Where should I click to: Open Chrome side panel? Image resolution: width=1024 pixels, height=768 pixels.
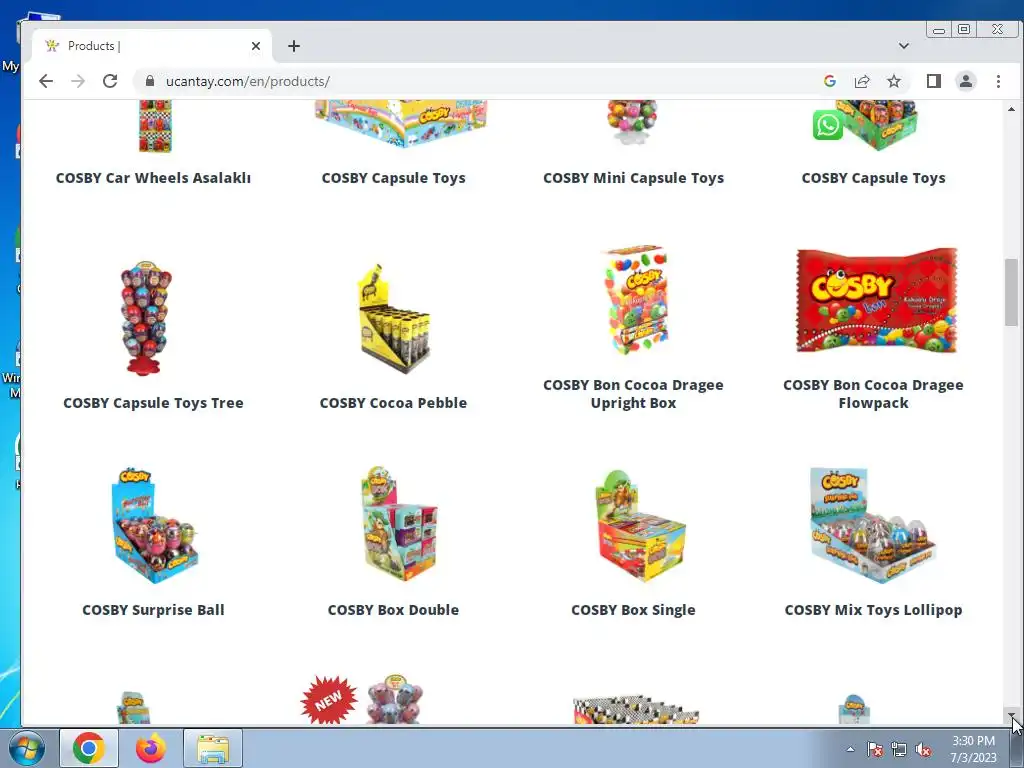pos(934,81)
